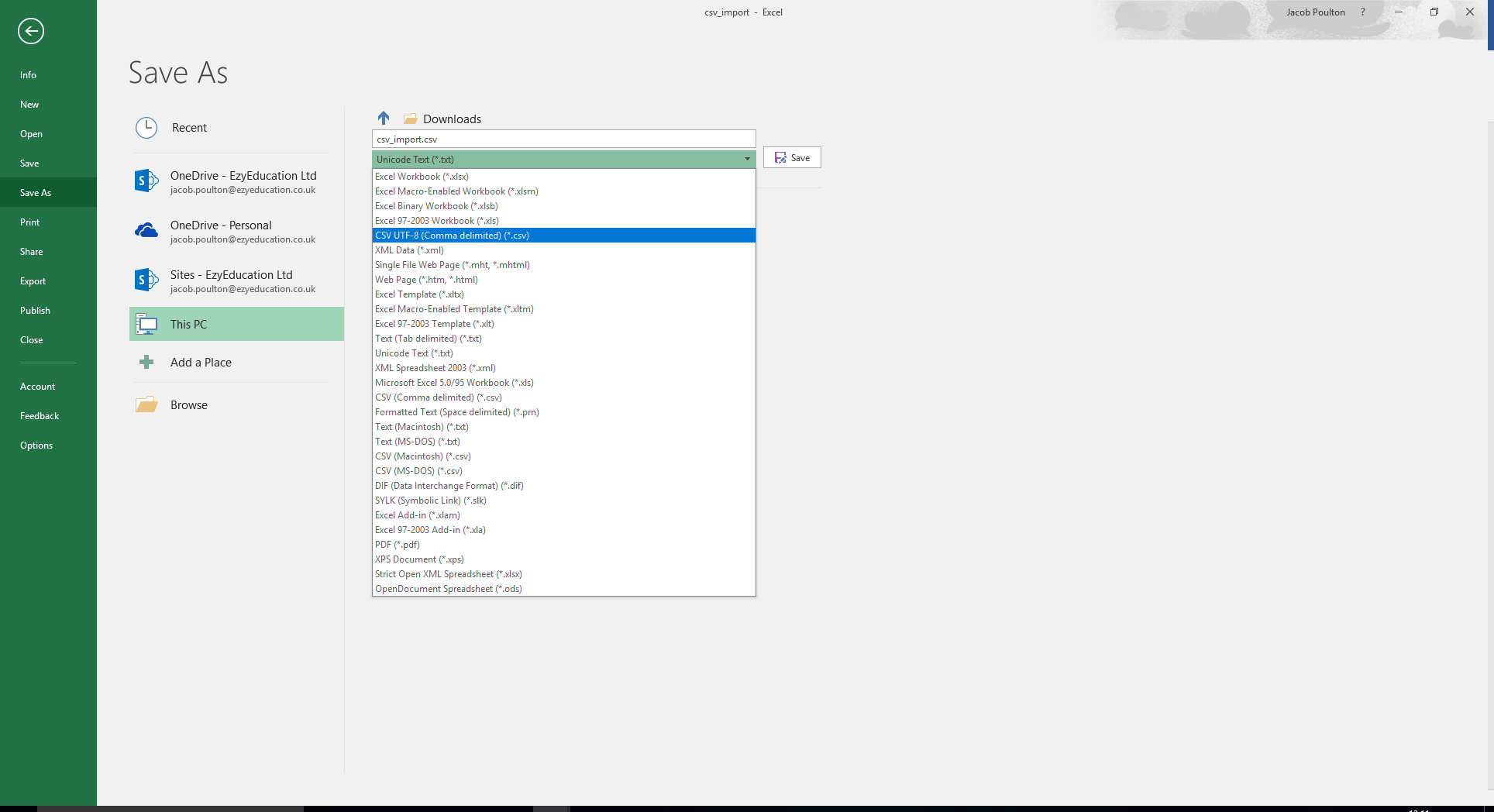Viewport: 1494px width, 812px height.
Task: Open the Export menu item
Action: point(33,281)
